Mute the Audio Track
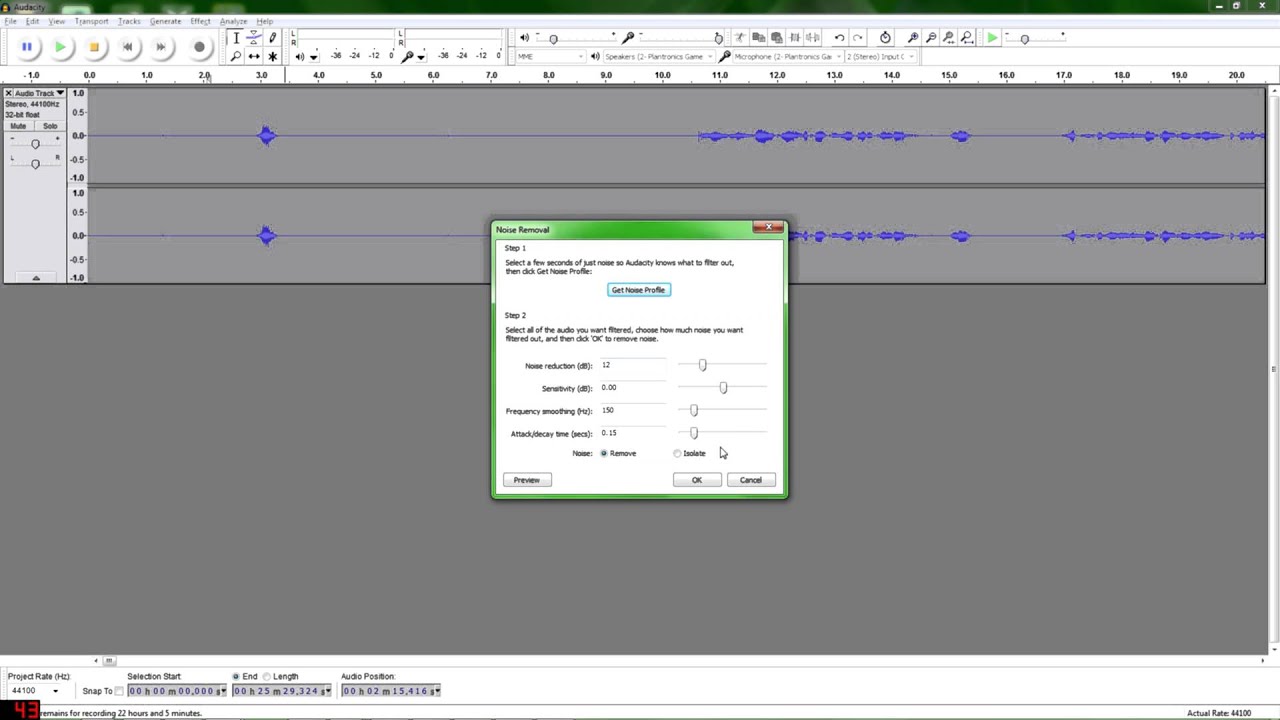The image size is (1280, 720). pos(18,126)
